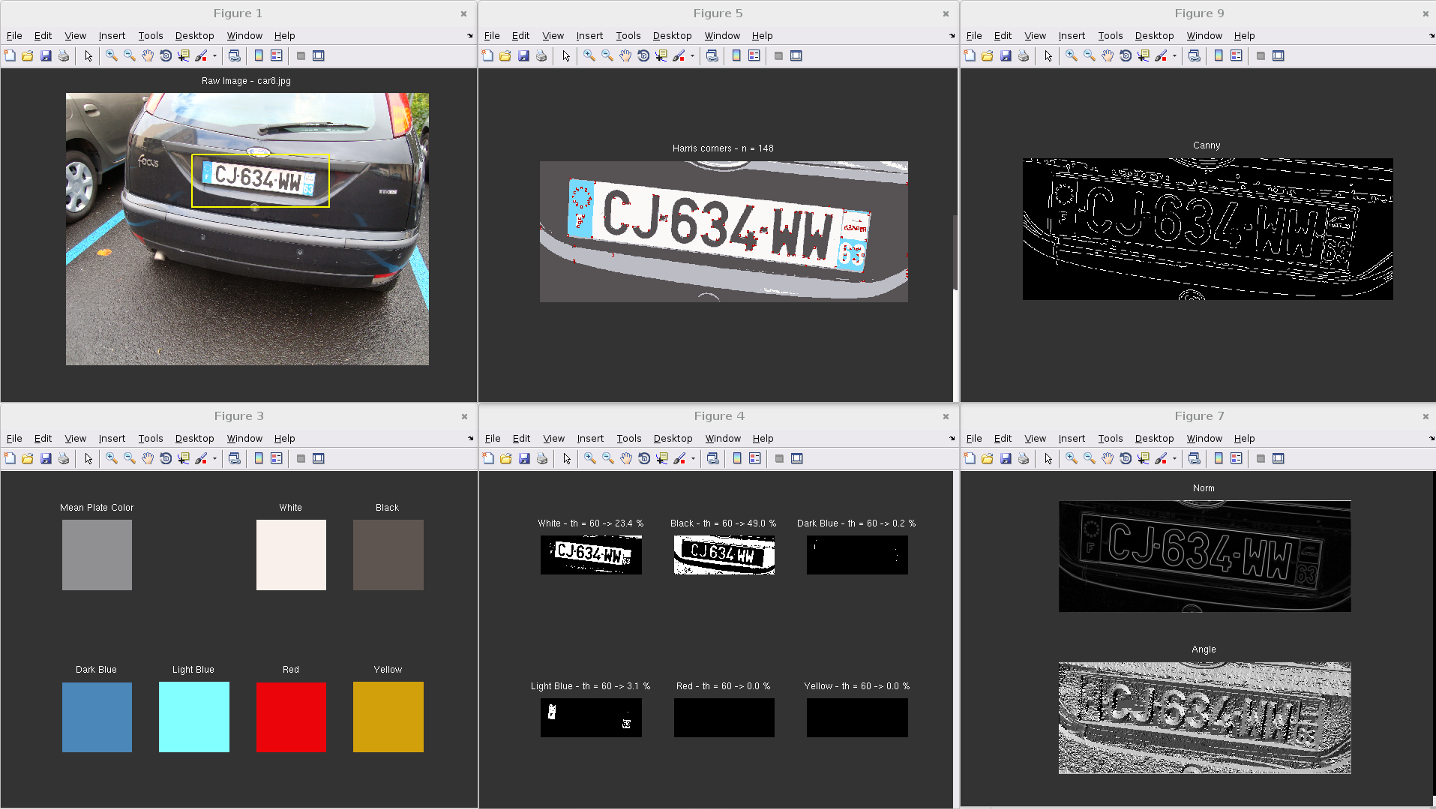
Task: Open the Tools menu in Figure 1
Action: (x=150, y=36)
